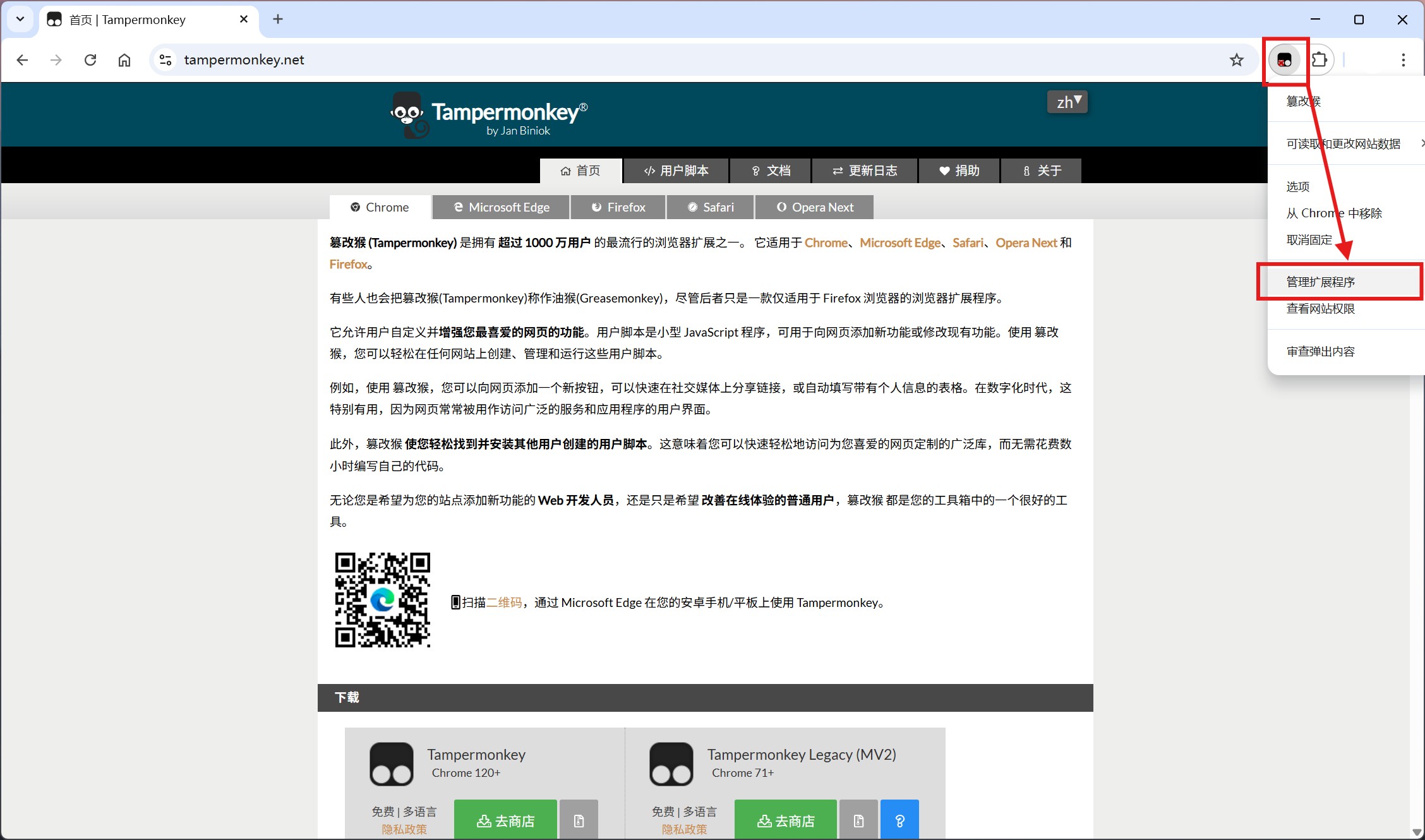Click the page scrollbar down arrow
The image size is (1425, 840).
[1417, 832]
